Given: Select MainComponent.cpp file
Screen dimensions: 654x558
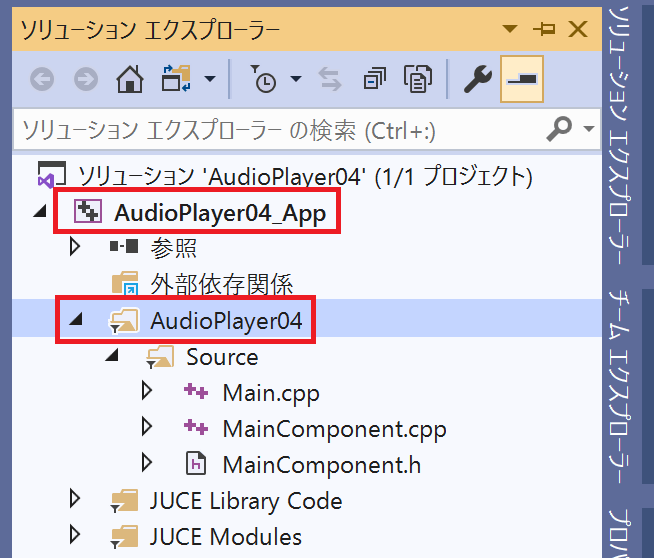Looking at the screenshot, I should pos(335,429).
